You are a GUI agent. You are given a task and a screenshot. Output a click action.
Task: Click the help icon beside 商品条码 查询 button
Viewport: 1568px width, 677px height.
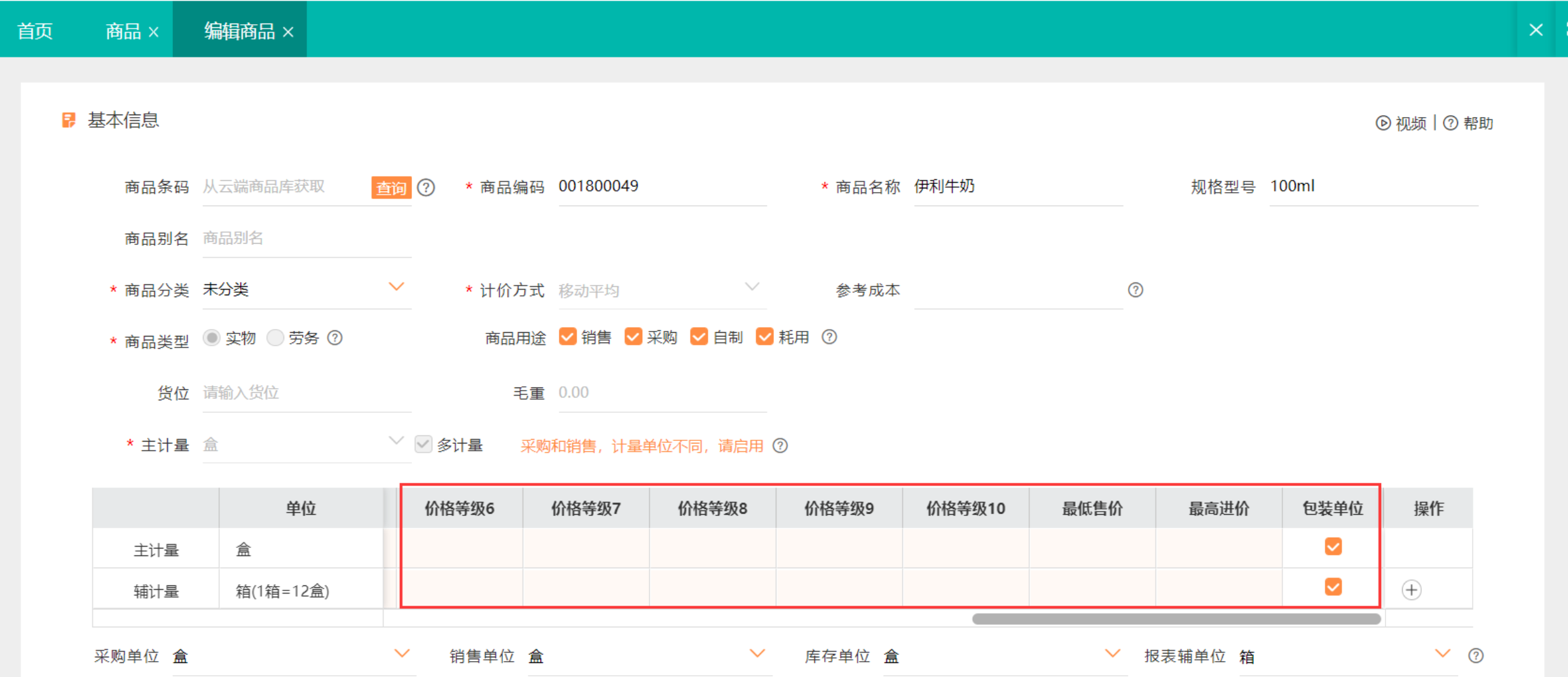tap(426, 188)
